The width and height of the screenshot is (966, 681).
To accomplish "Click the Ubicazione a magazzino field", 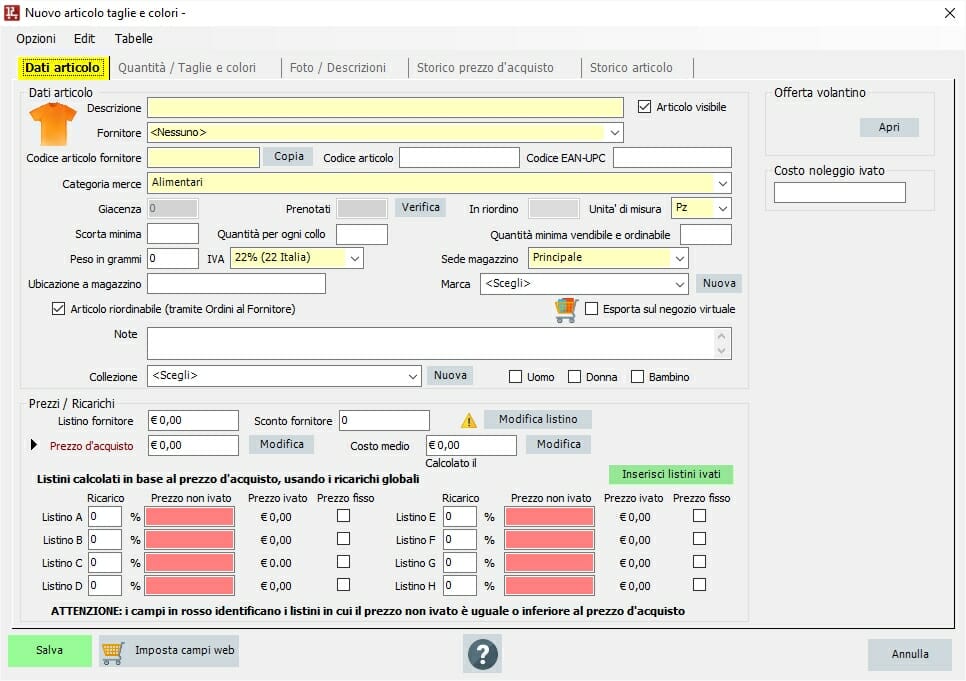I will (x=236, y=283).
